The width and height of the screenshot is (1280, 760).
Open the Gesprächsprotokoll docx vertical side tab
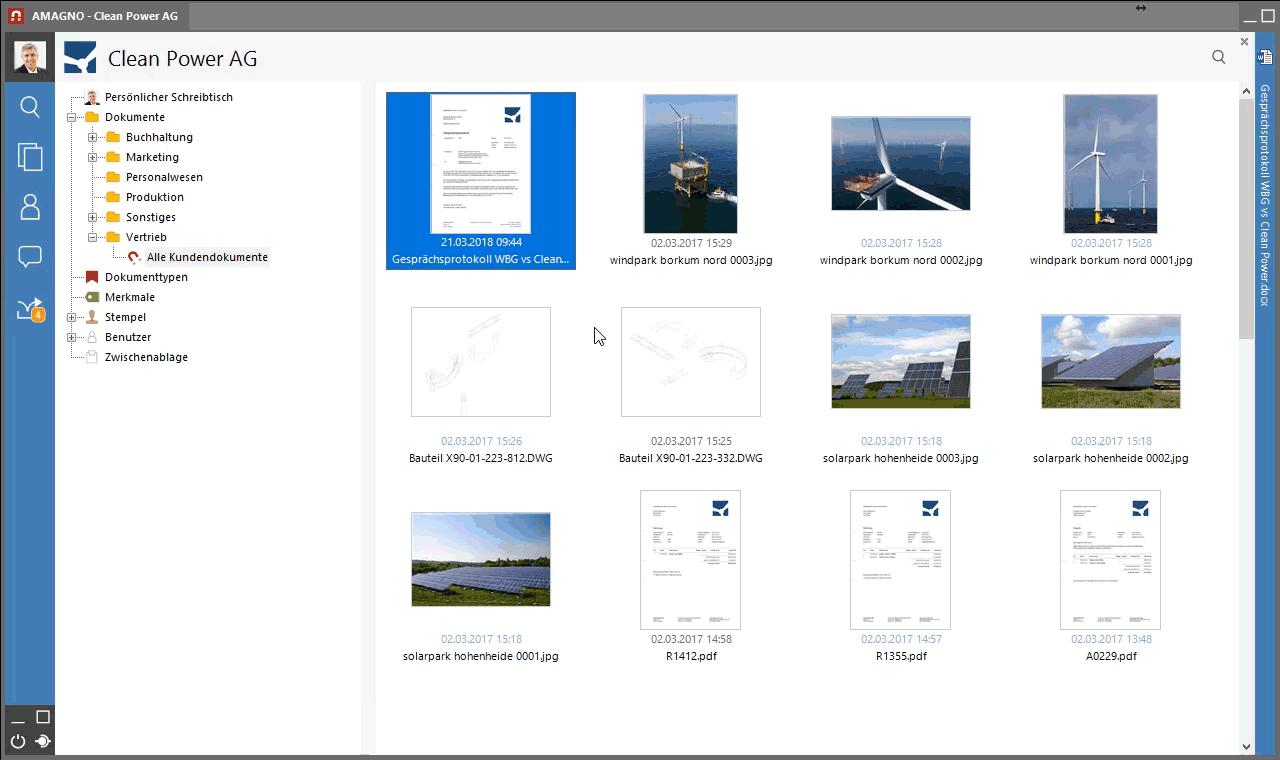[1265, 190]
